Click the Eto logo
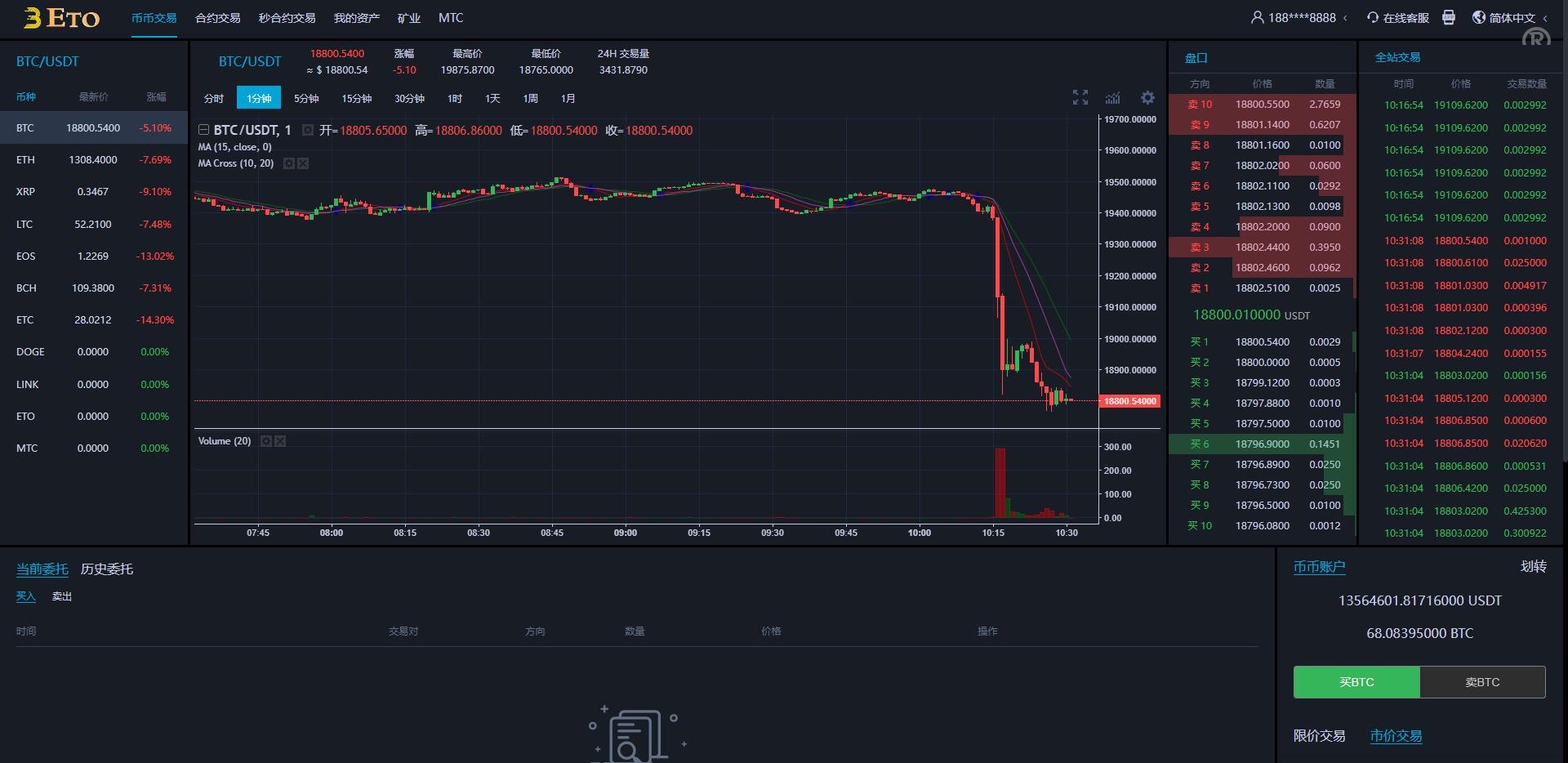 (x=62, y=18)
